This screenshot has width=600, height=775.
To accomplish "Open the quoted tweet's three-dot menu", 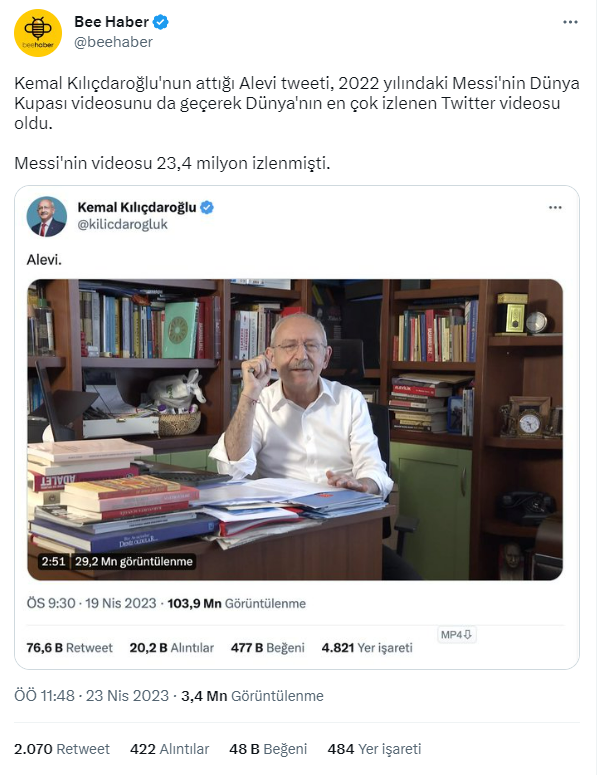I will 555,207.
